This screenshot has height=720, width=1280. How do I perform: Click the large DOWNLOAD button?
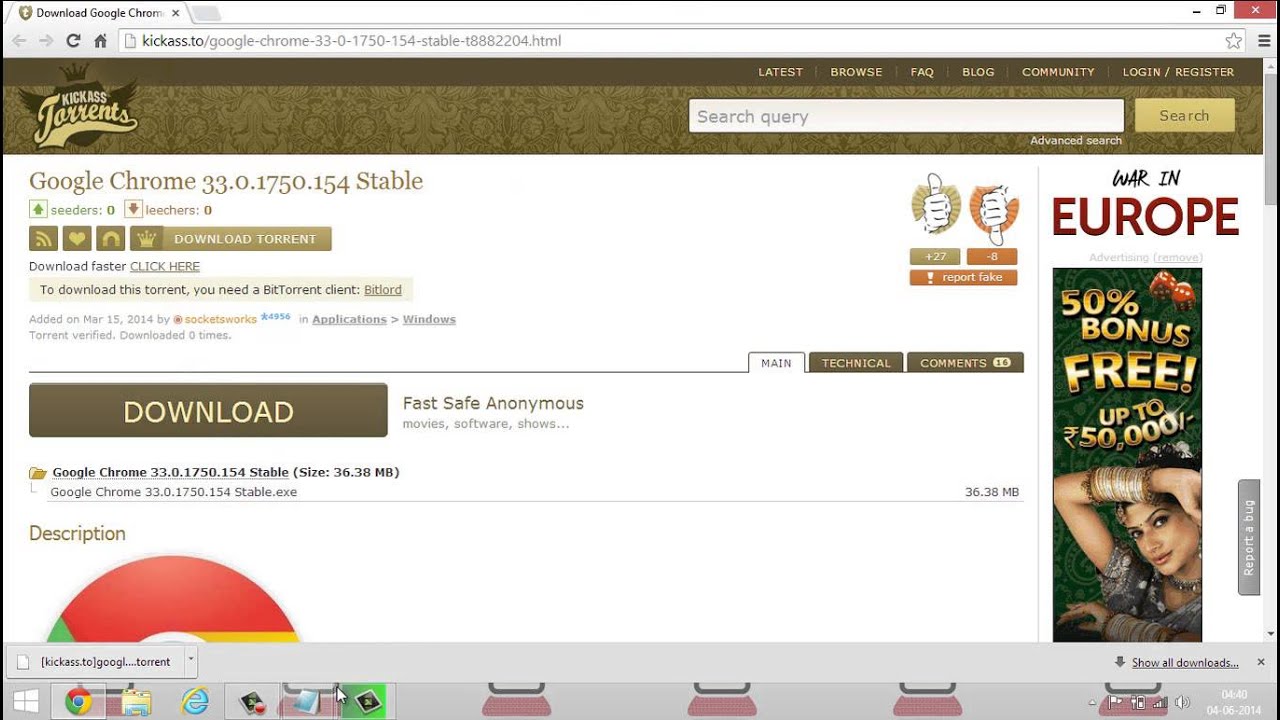tap(208, 411)
